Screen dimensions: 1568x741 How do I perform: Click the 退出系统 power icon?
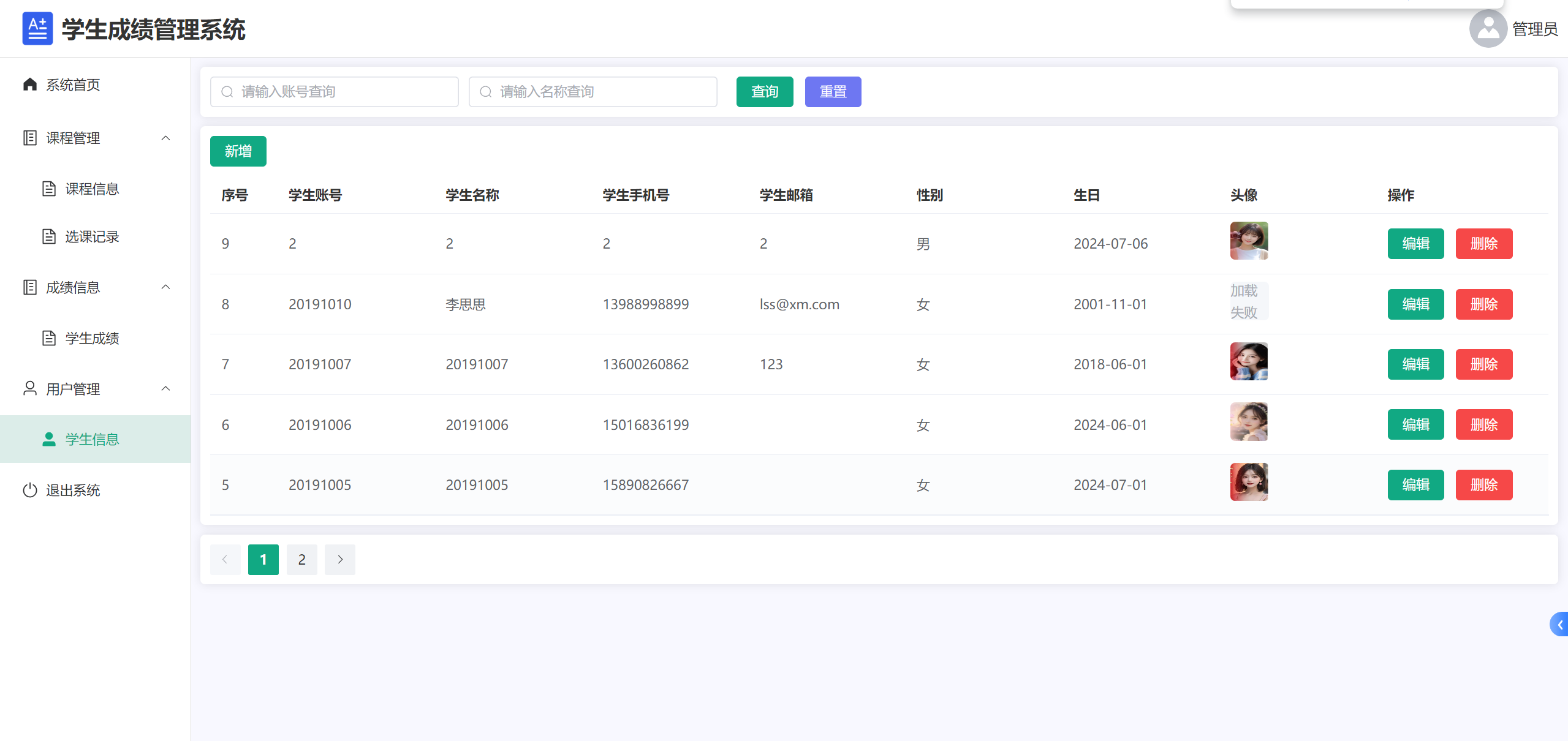click(30, 490)
